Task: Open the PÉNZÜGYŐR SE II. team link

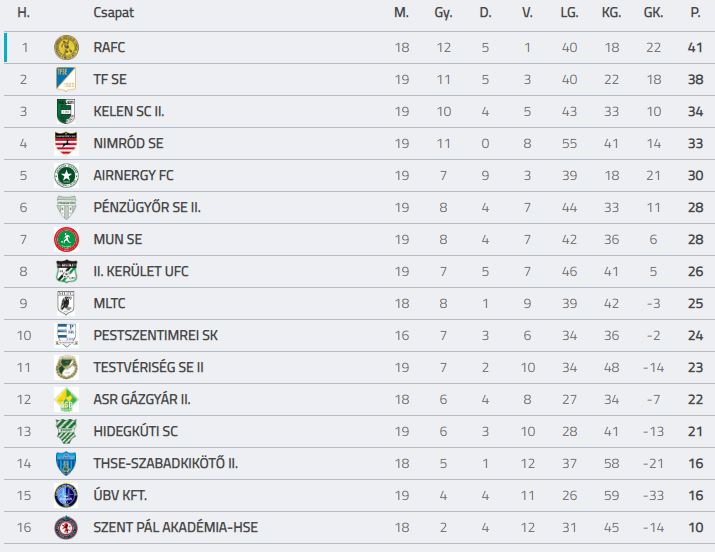Action: [147, 207]
